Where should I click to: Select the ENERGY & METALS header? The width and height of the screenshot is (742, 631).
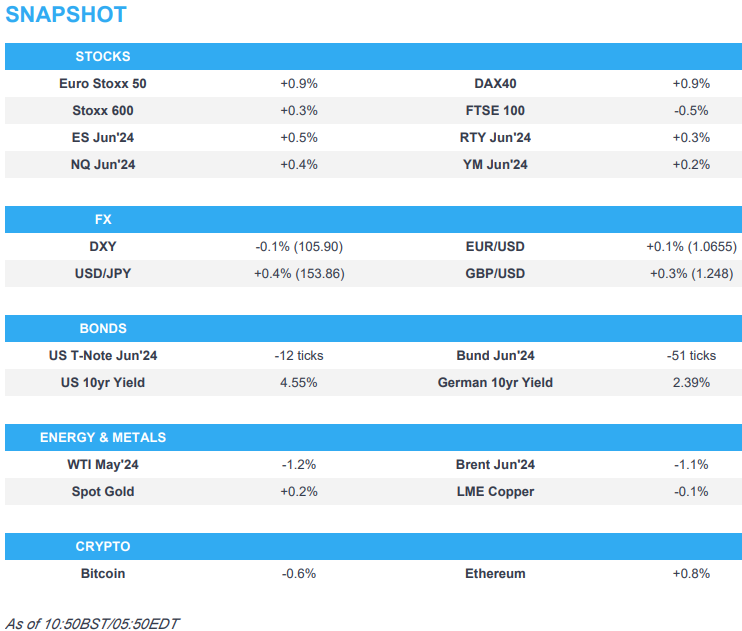(x=103, y=437)
